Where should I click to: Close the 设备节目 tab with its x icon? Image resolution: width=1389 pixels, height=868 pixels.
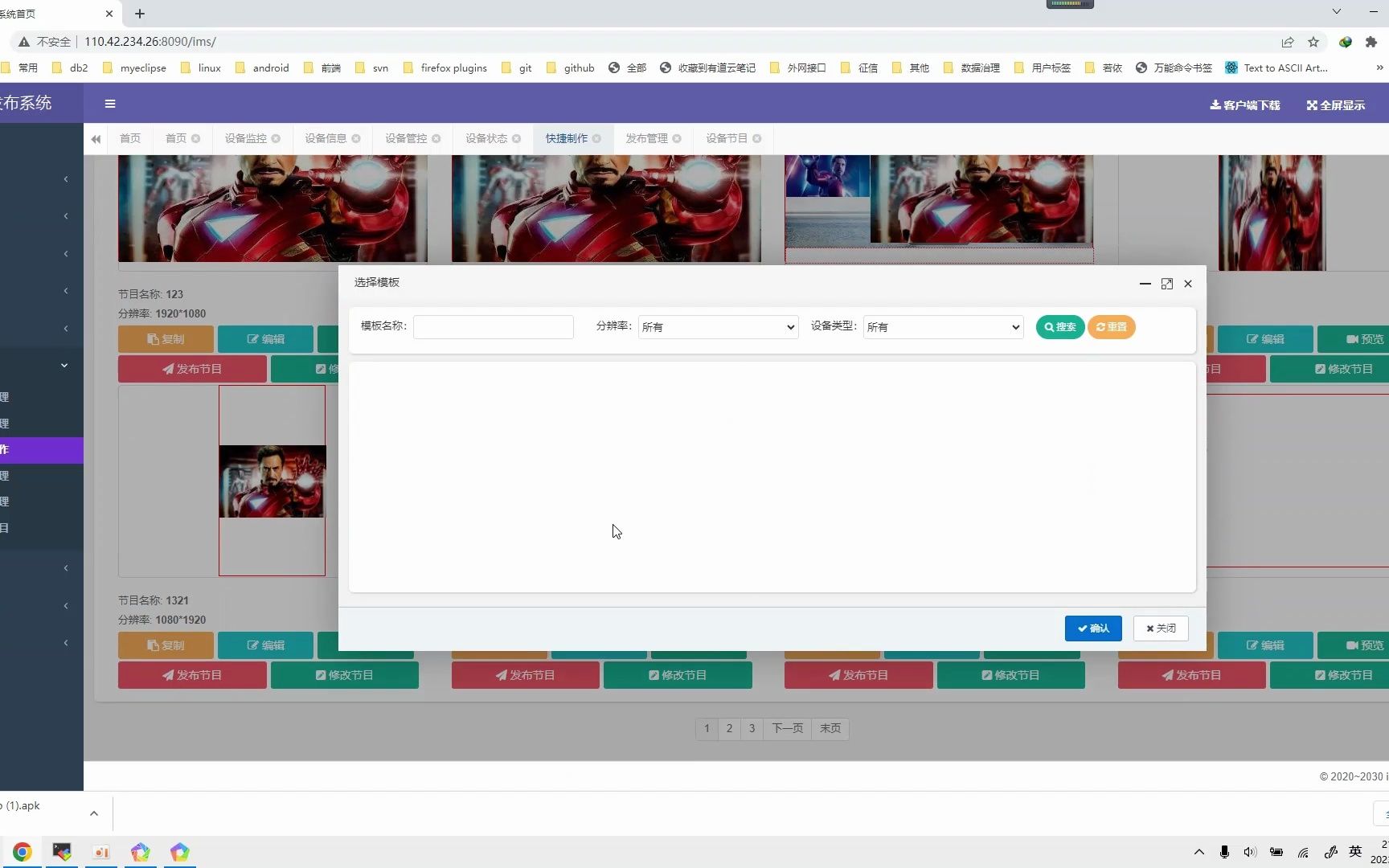coord(756,138)
